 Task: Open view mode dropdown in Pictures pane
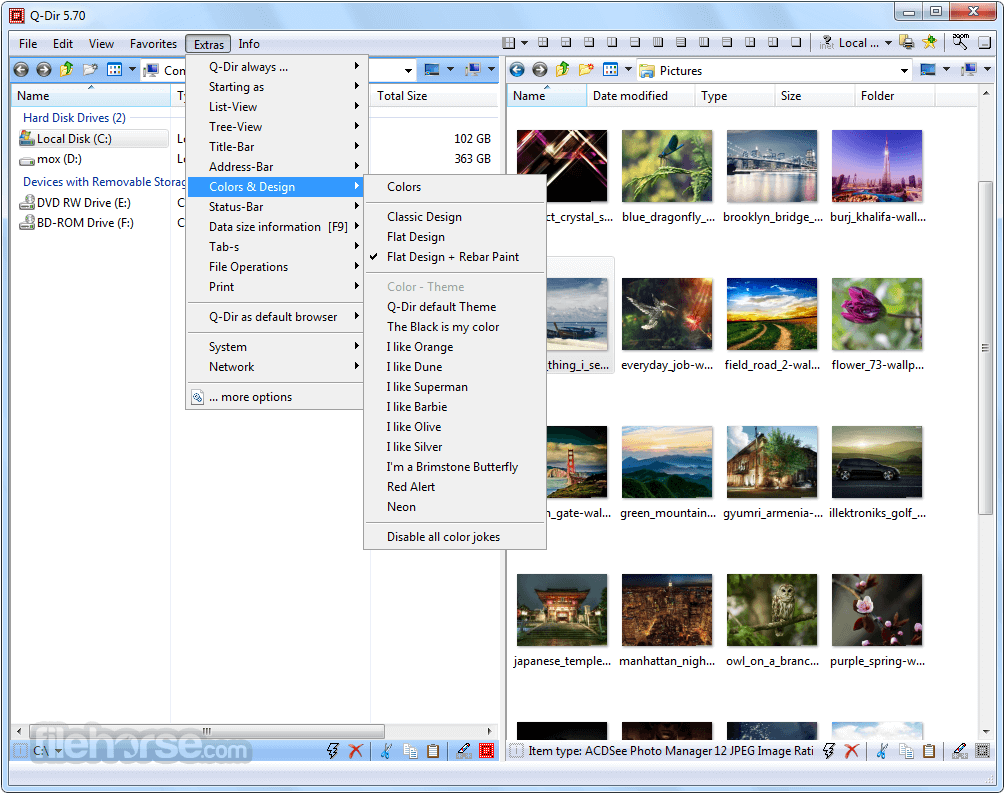[x=628, y=70]
